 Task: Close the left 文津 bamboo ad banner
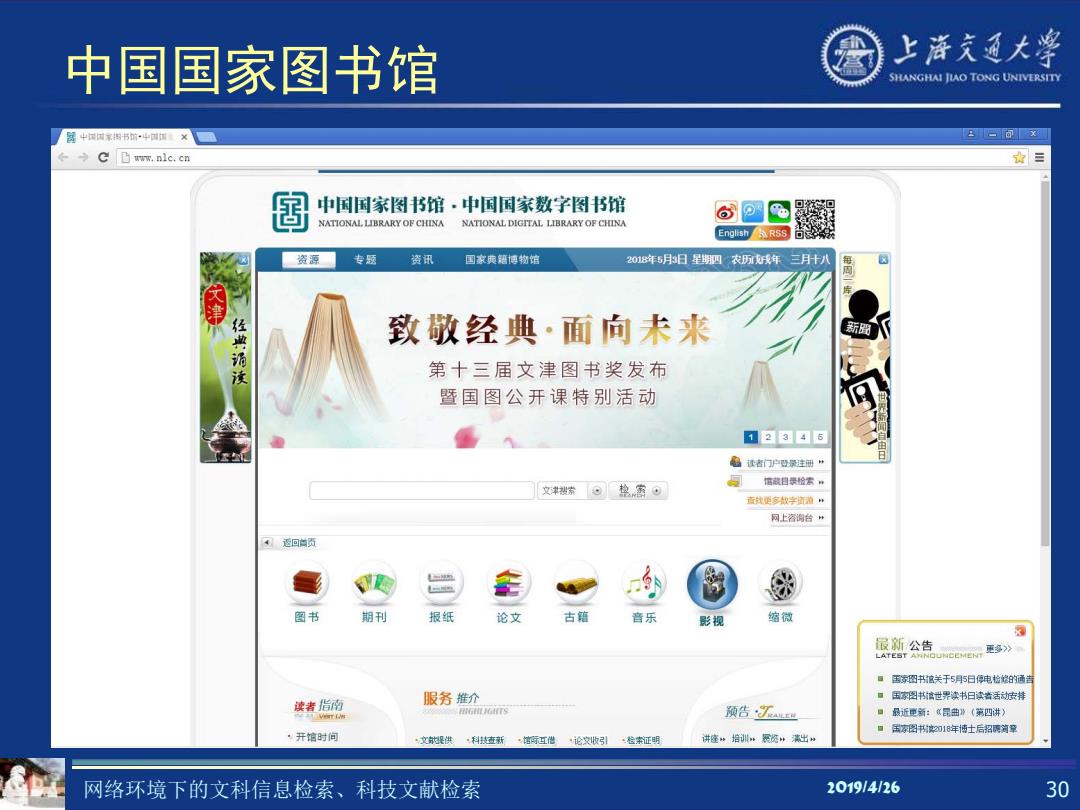242,260
